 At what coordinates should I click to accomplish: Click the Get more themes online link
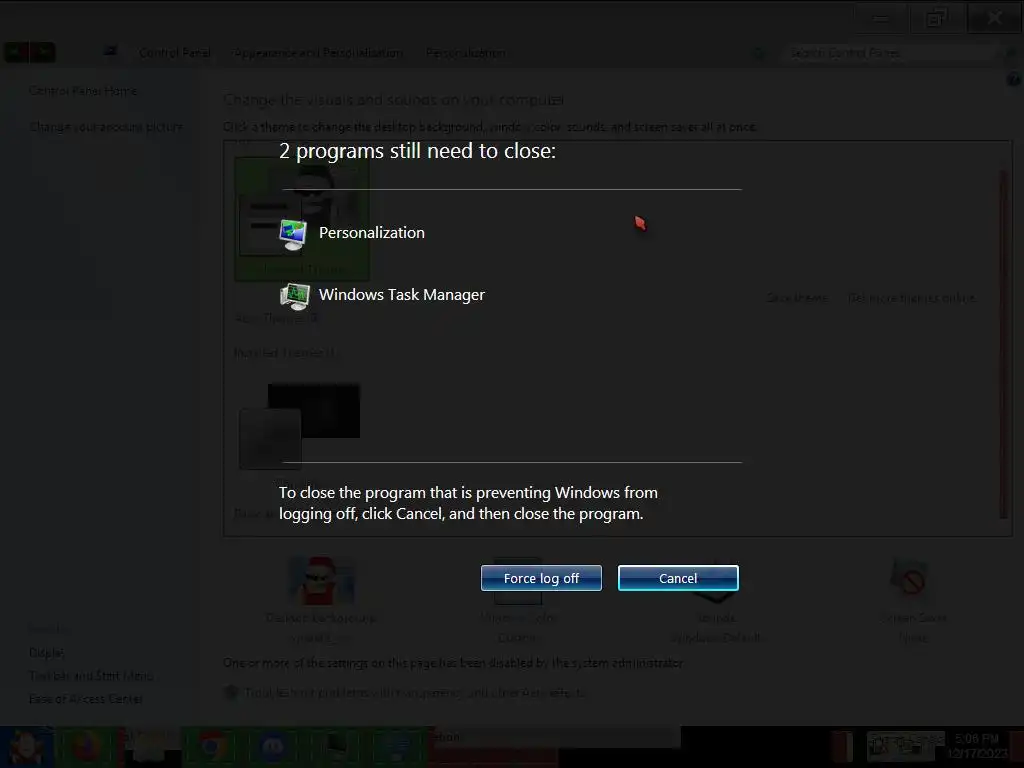click(x=912, y=298)
